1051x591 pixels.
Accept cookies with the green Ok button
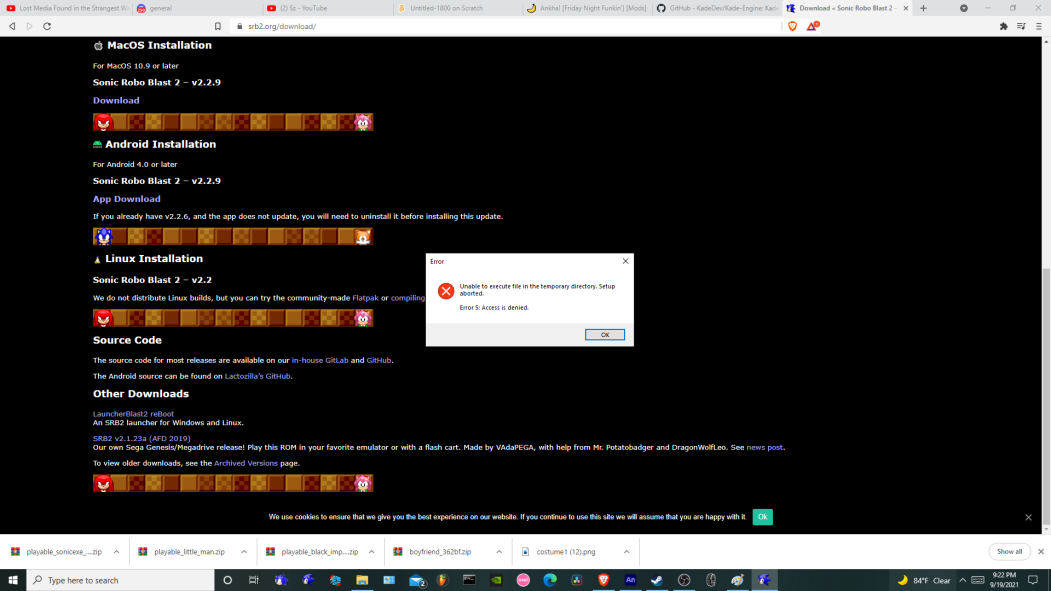click(762, 517)
